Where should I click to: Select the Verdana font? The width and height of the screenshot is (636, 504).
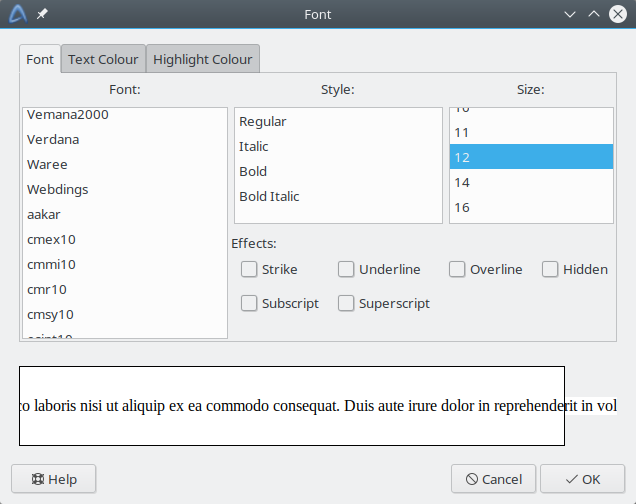coord(53,139)
